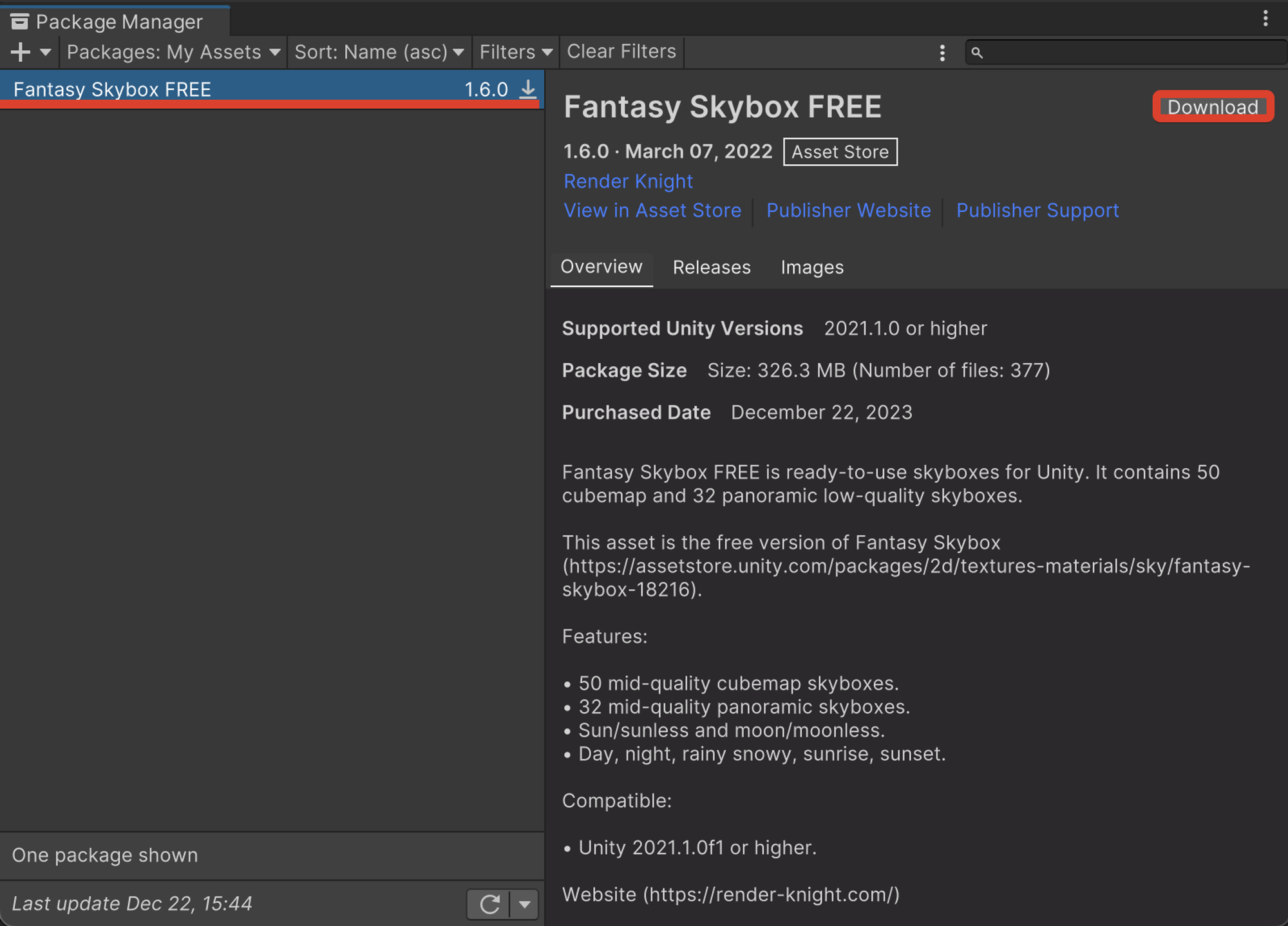1288x926 pixels.
Task: Click the plus add-package icon
Action: point(21,52)
